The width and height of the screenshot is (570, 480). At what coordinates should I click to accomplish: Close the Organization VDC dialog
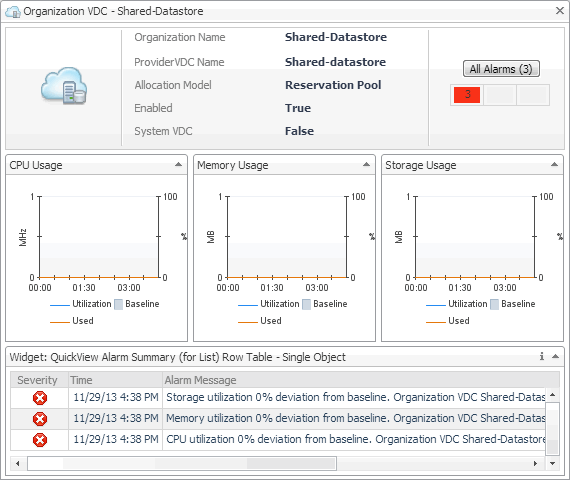[560, 11]
